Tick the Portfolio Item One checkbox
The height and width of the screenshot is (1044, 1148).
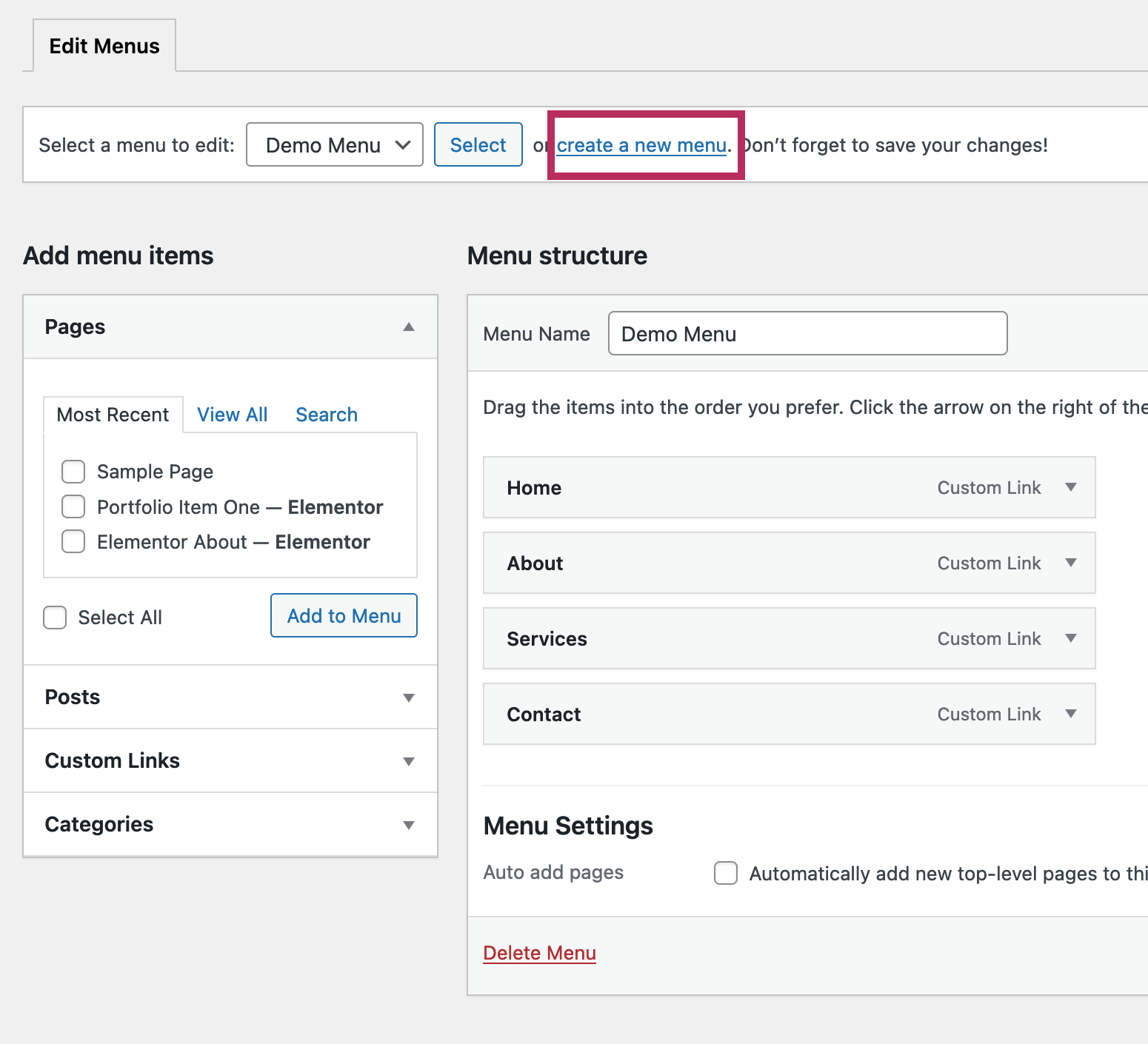tap(73, 507)
